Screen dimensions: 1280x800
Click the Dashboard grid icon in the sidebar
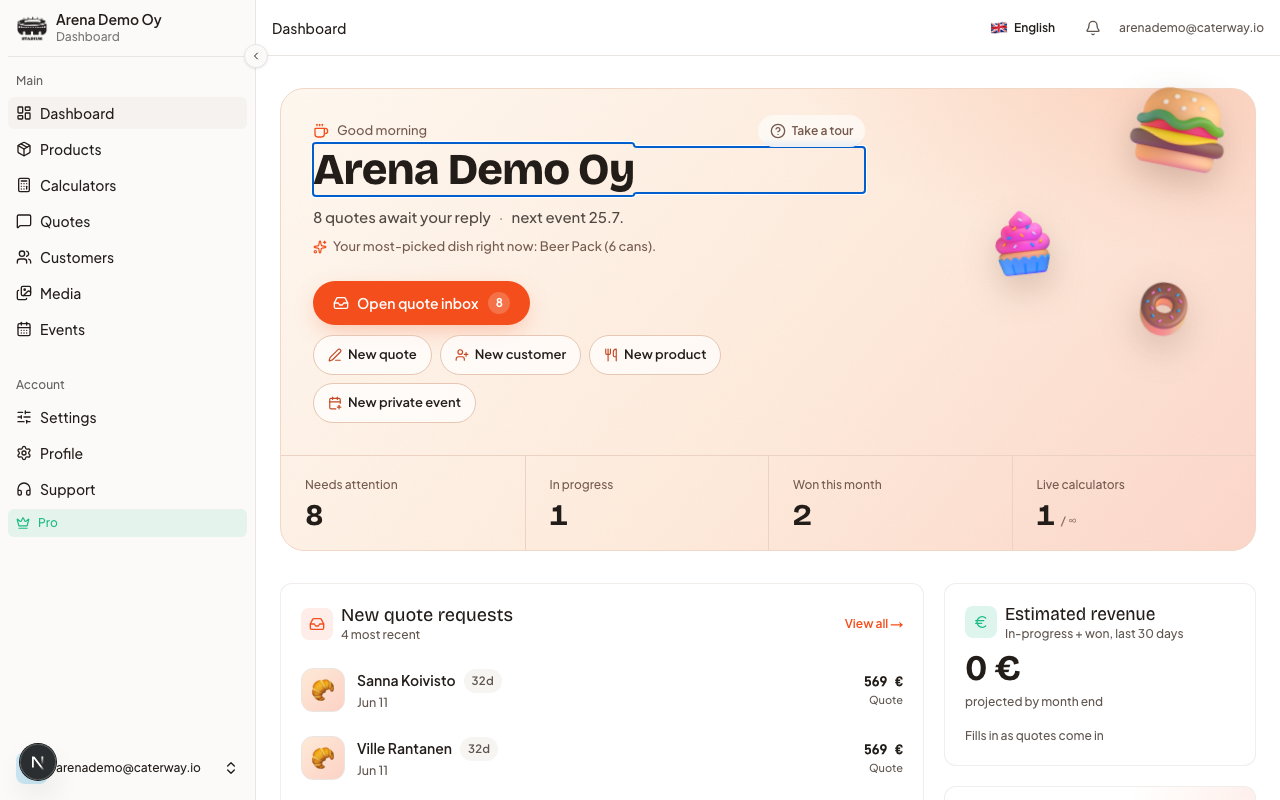[24, 113]
